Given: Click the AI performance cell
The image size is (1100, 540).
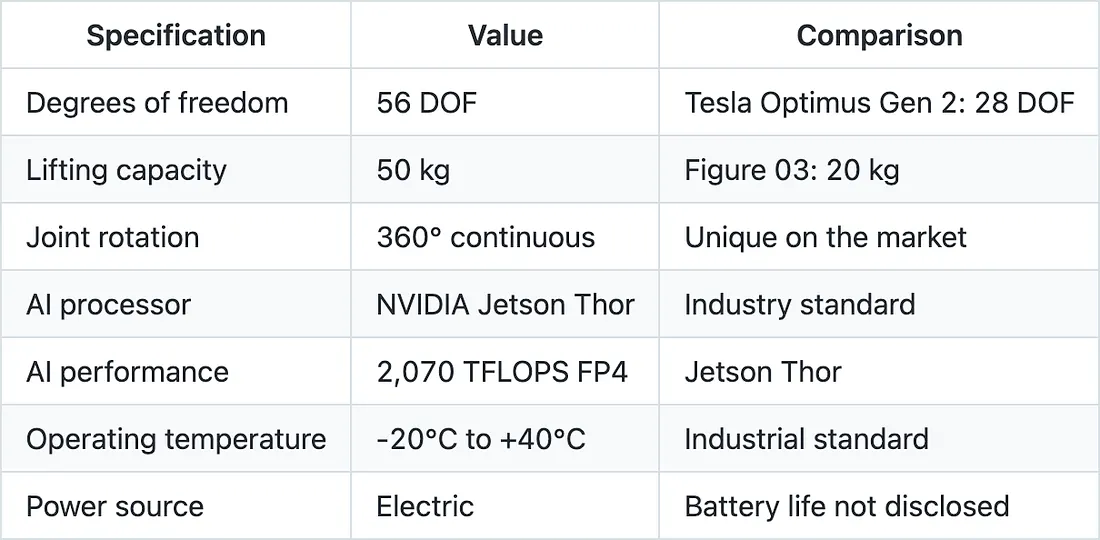Looking at the screenshot, I should click(128, 372).
